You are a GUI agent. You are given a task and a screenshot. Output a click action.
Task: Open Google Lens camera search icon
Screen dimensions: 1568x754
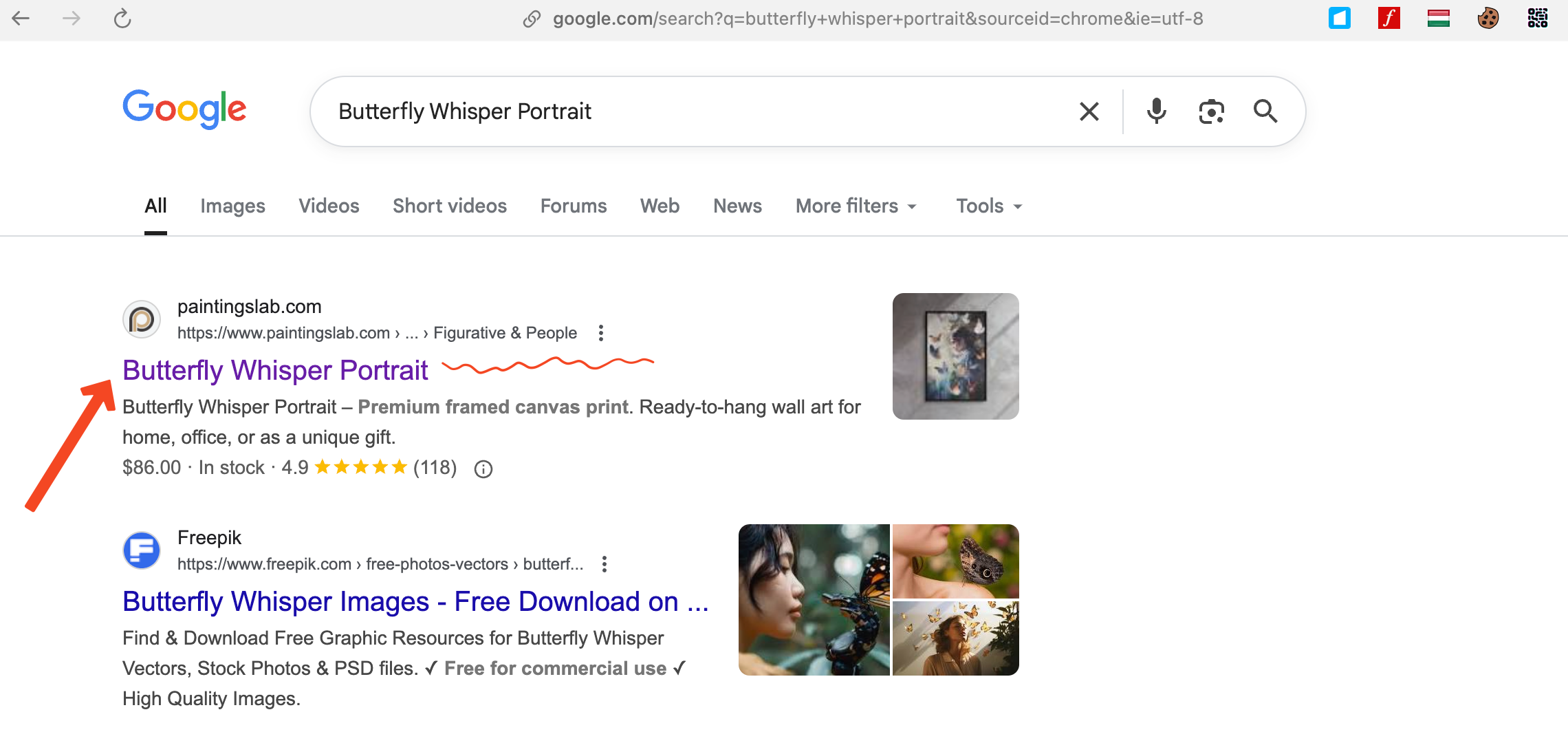[1211, 111]
